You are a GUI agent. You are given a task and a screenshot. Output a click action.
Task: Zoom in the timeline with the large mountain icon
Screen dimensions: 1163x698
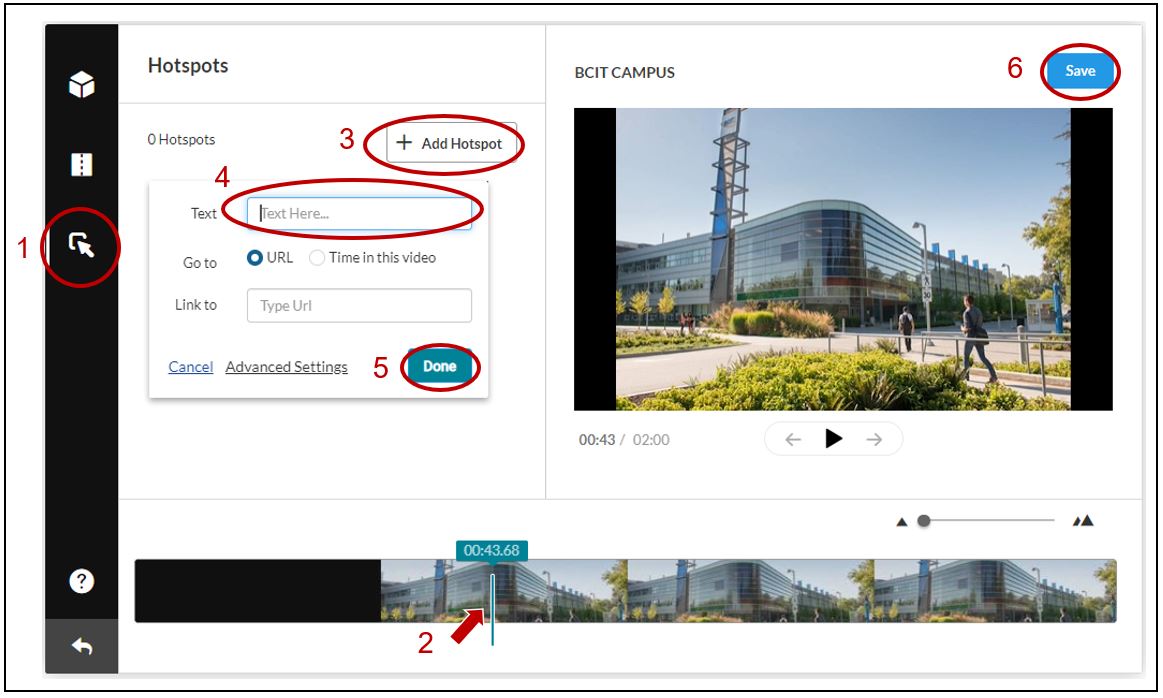point(1083,521)
